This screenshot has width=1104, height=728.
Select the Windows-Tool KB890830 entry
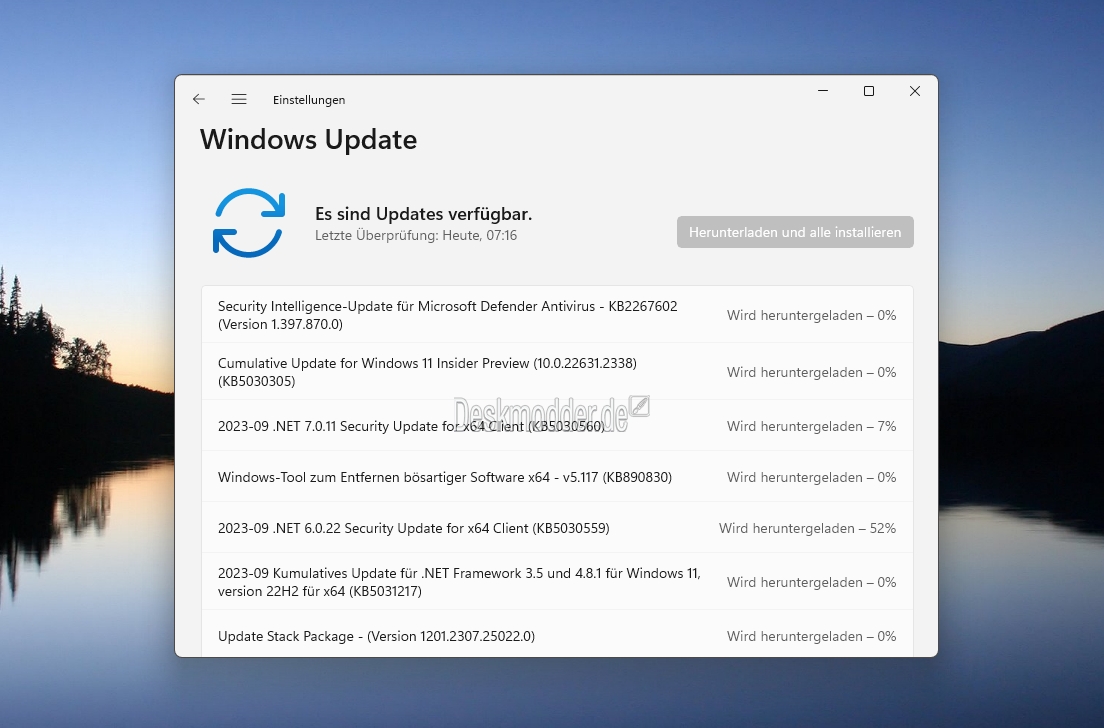click(557, 477)
